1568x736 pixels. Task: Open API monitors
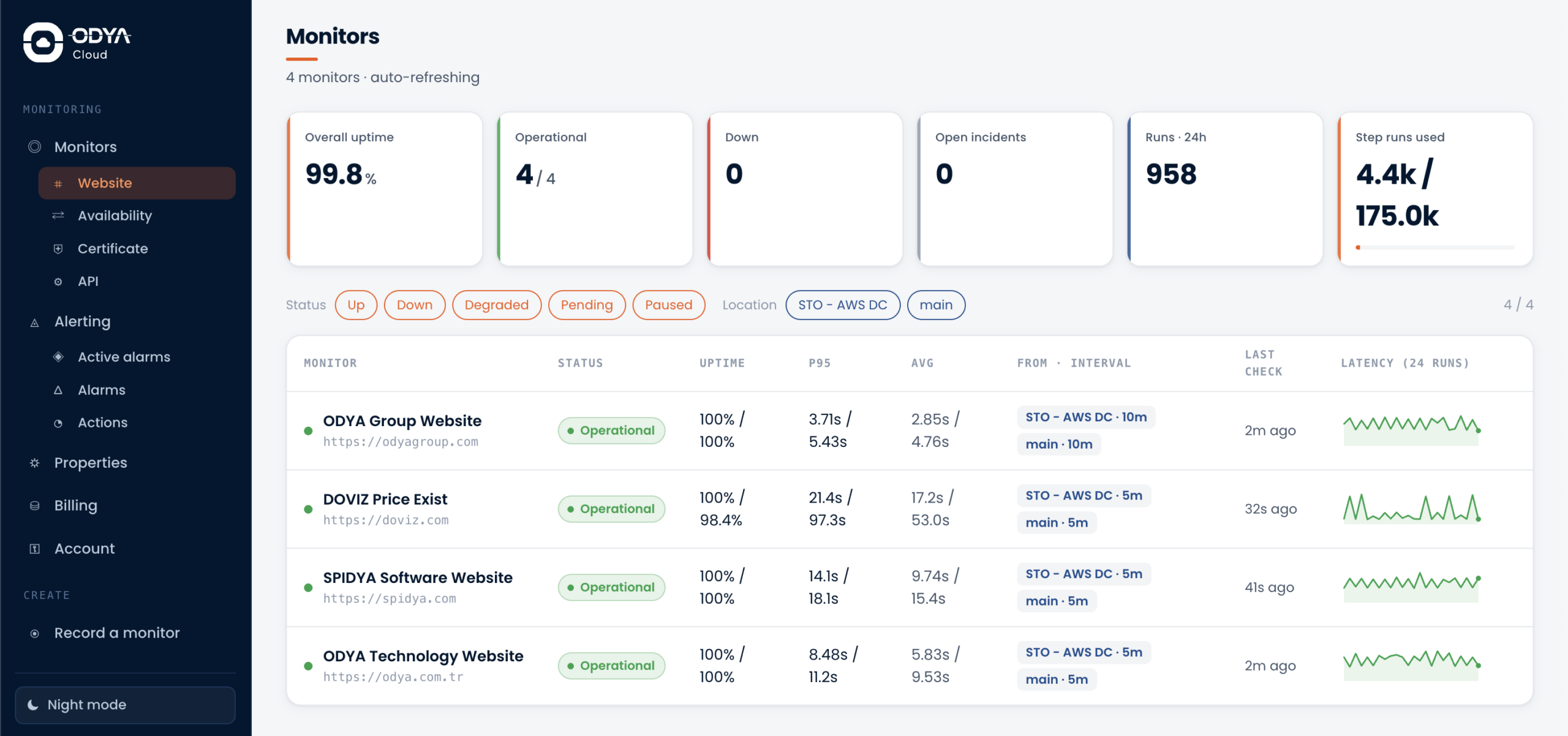point(137,282)
